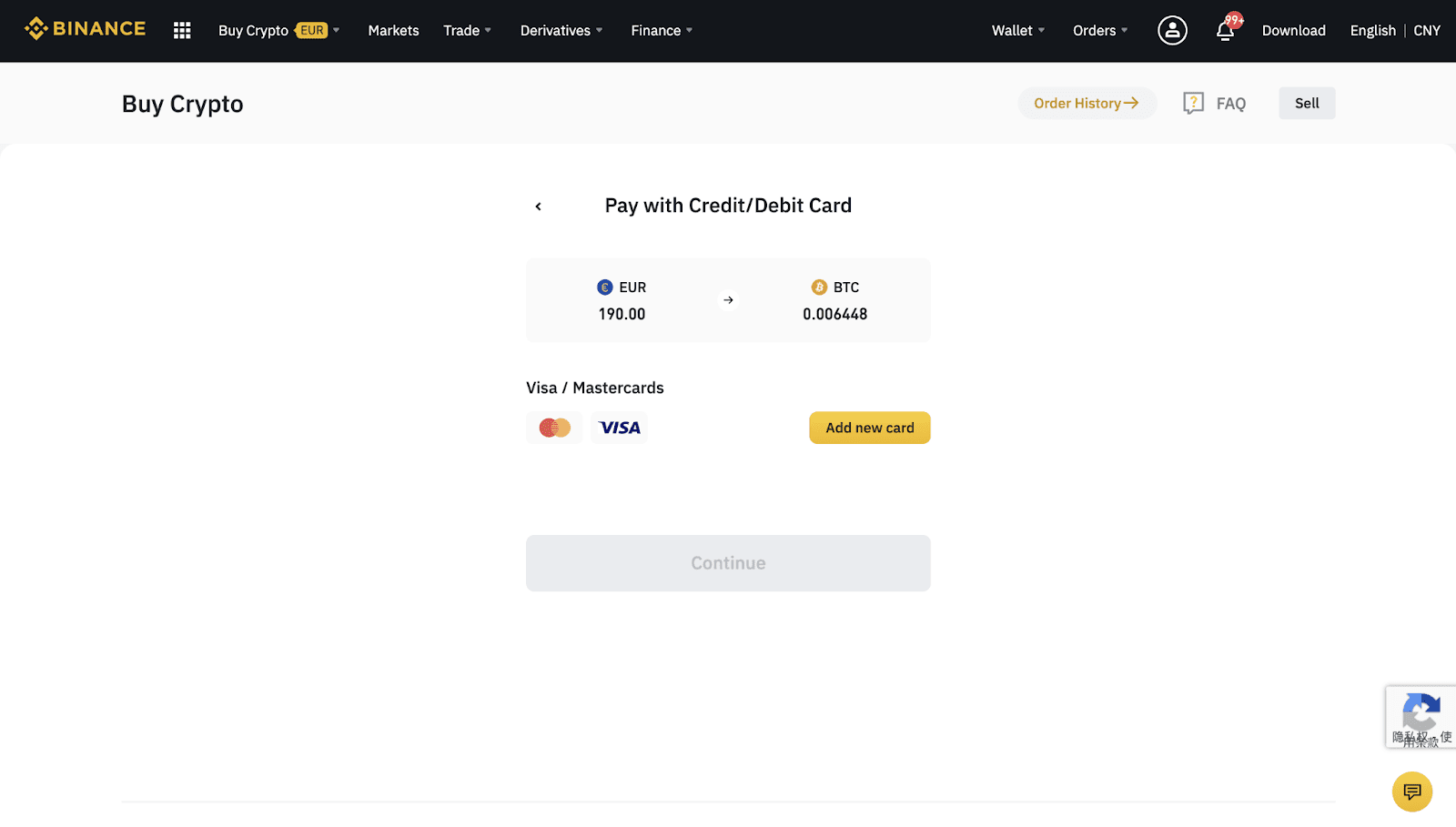Go back using the left chevron arrow
1456x827 pixels.
click(x=538, y=207)
